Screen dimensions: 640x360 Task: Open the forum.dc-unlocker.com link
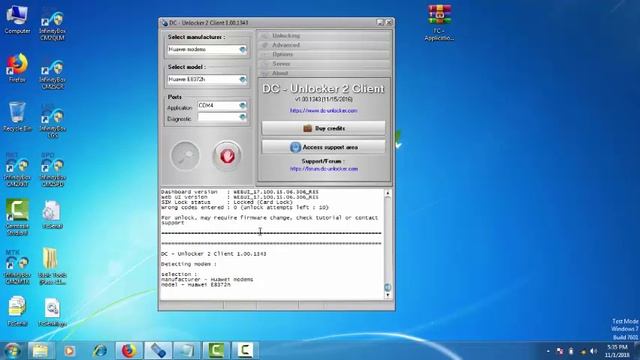coord(324,169)
